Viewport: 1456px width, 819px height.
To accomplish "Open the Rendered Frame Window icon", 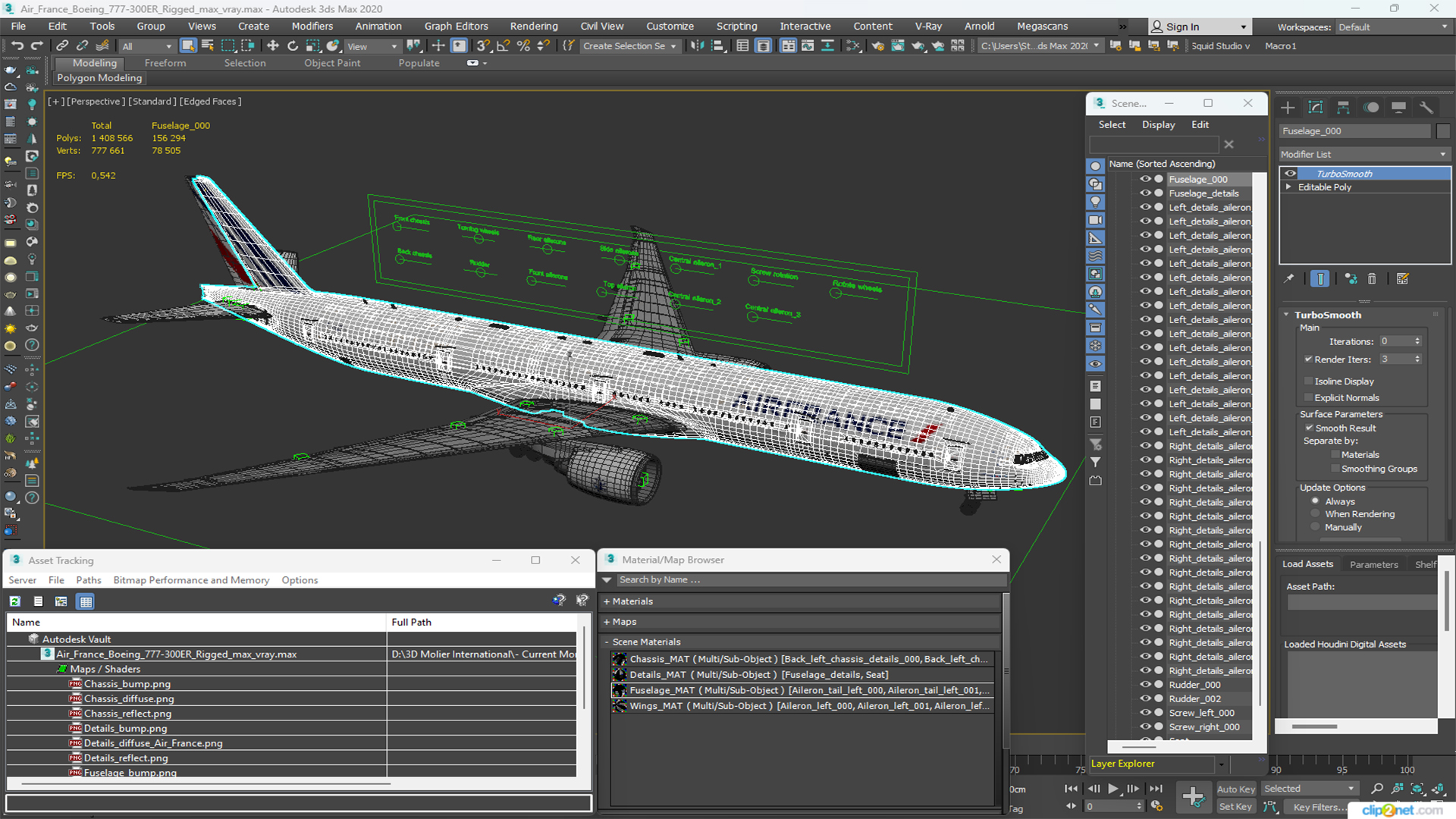I will coord(898,46).
